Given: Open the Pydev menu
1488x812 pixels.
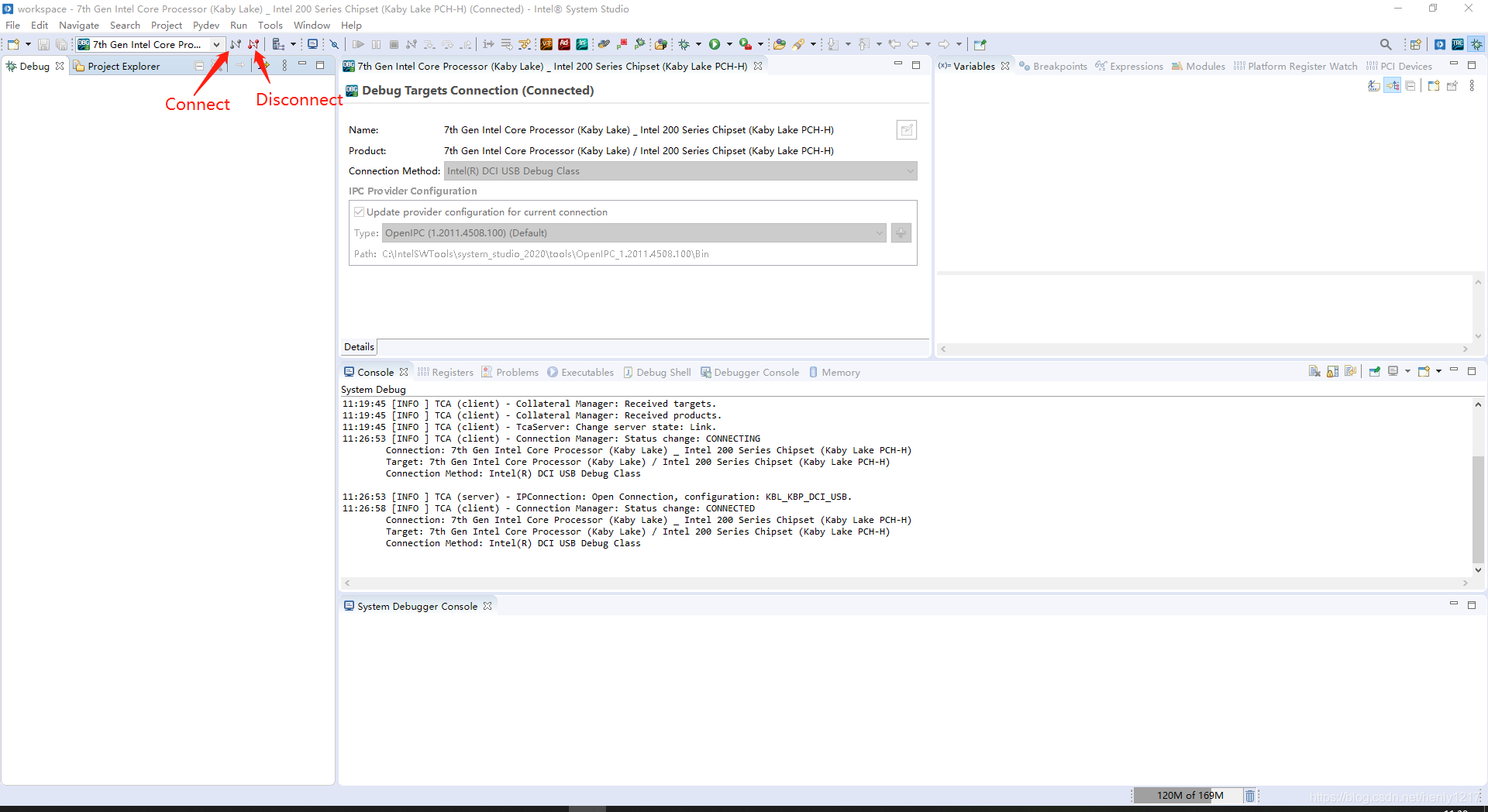Looking at the screenshot, I should pyautogui.click(x=206, y=25).
